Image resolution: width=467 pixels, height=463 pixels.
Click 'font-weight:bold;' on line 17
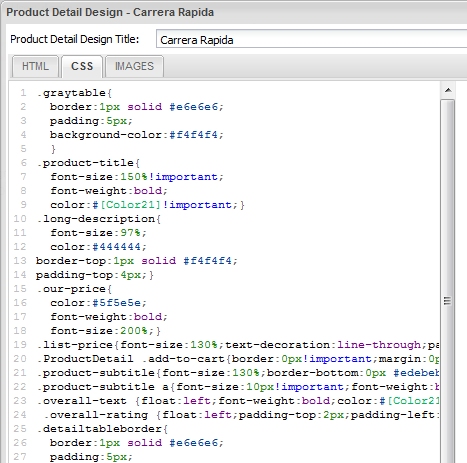(x=109, y=317)
